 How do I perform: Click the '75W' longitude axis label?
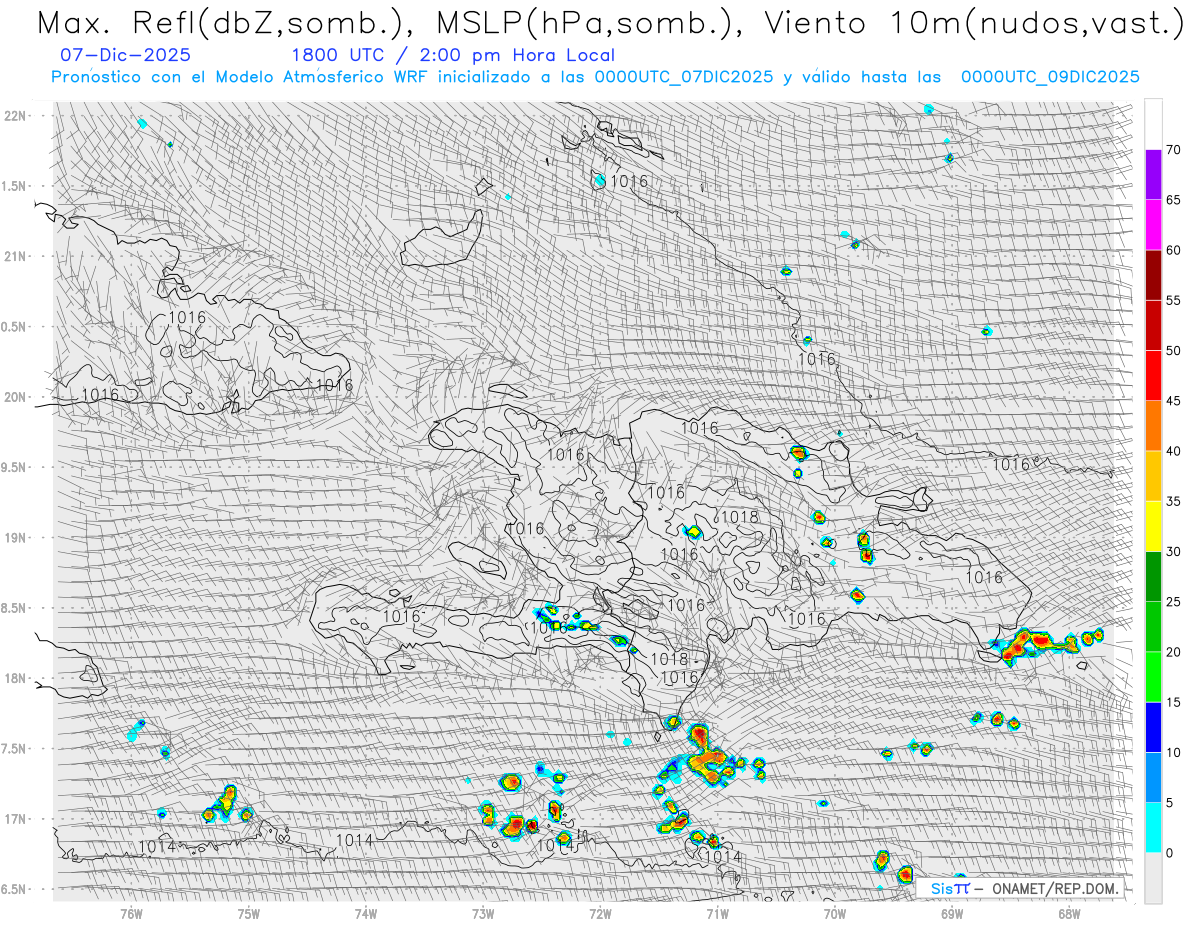(248, 913)
